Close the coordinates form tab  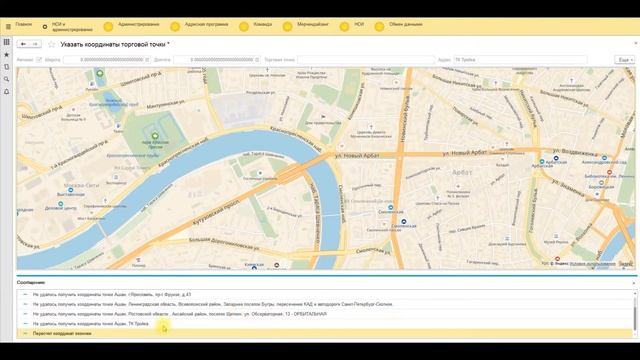point(636,43)
